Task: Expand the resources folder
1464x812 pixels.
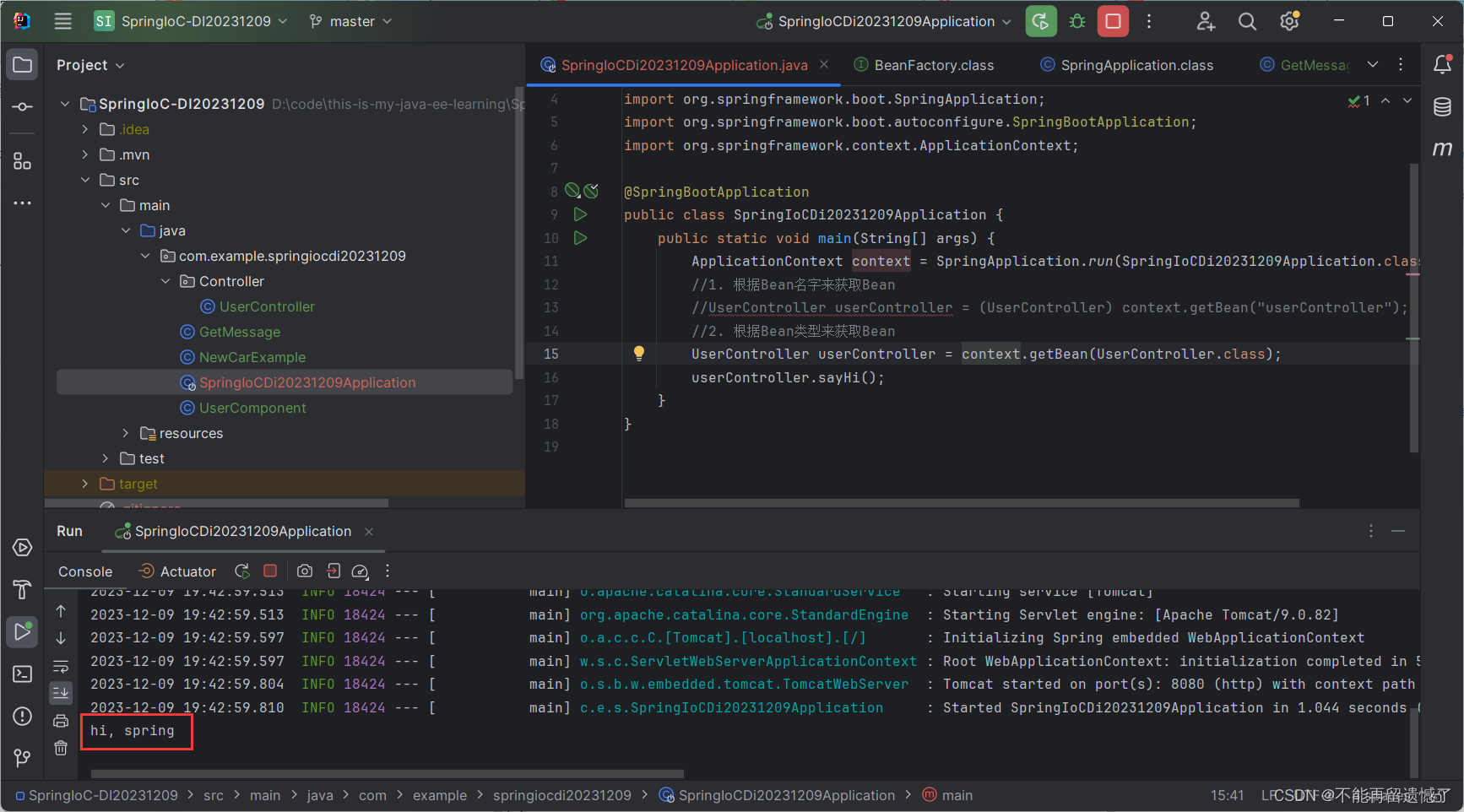Action: point(126,433)
